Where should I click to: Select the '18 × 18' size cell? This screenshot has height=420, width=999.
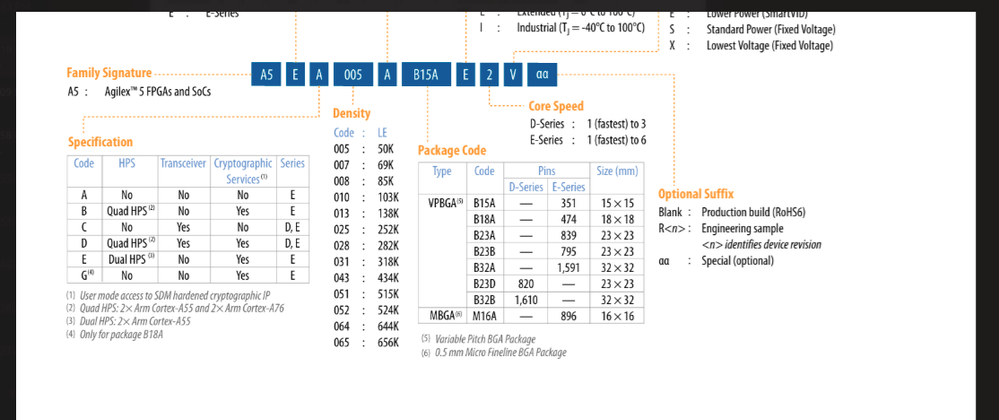click(617, 219)
